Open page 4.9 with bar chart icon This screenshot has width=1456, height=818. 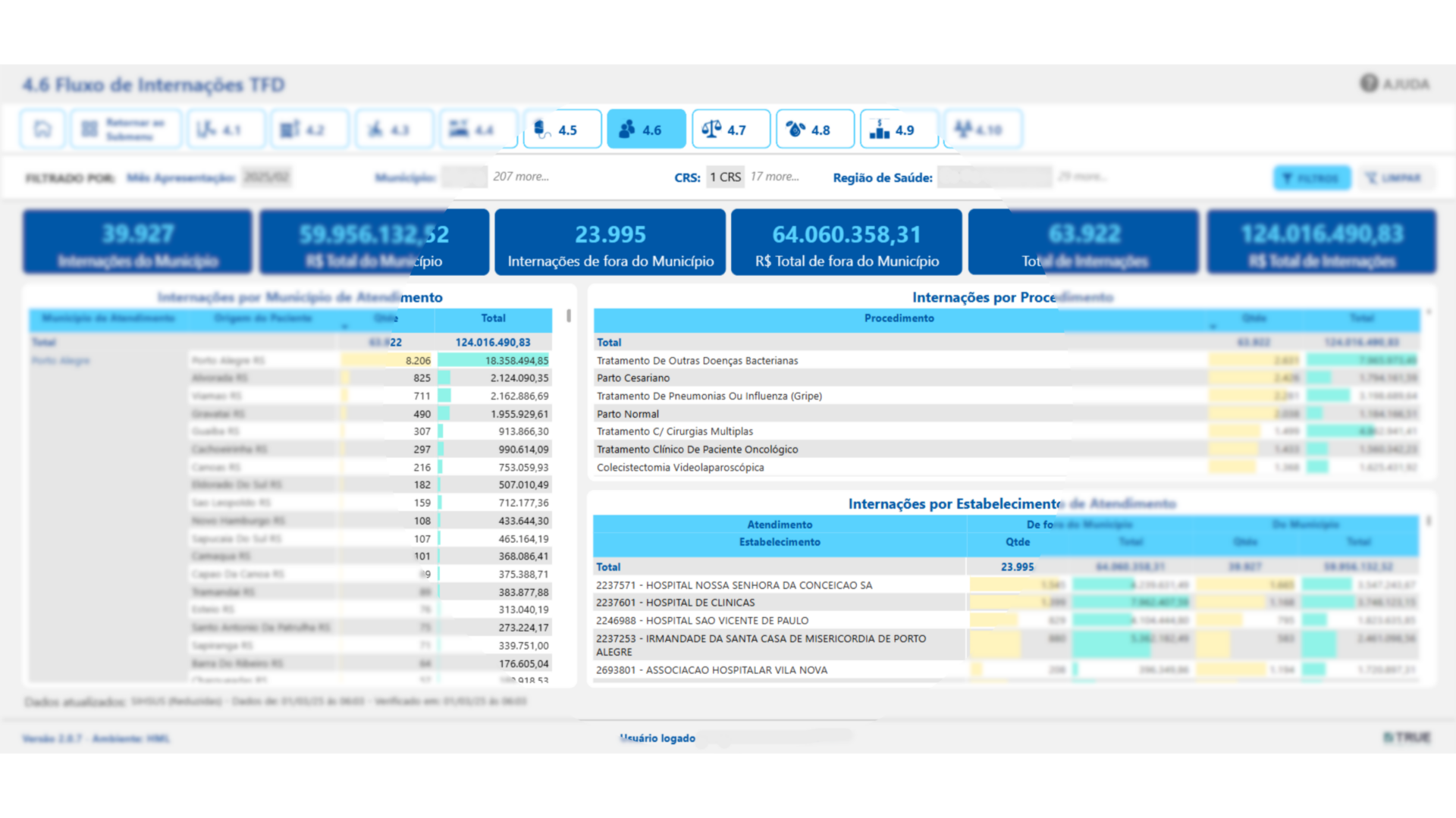coord(899,130)
